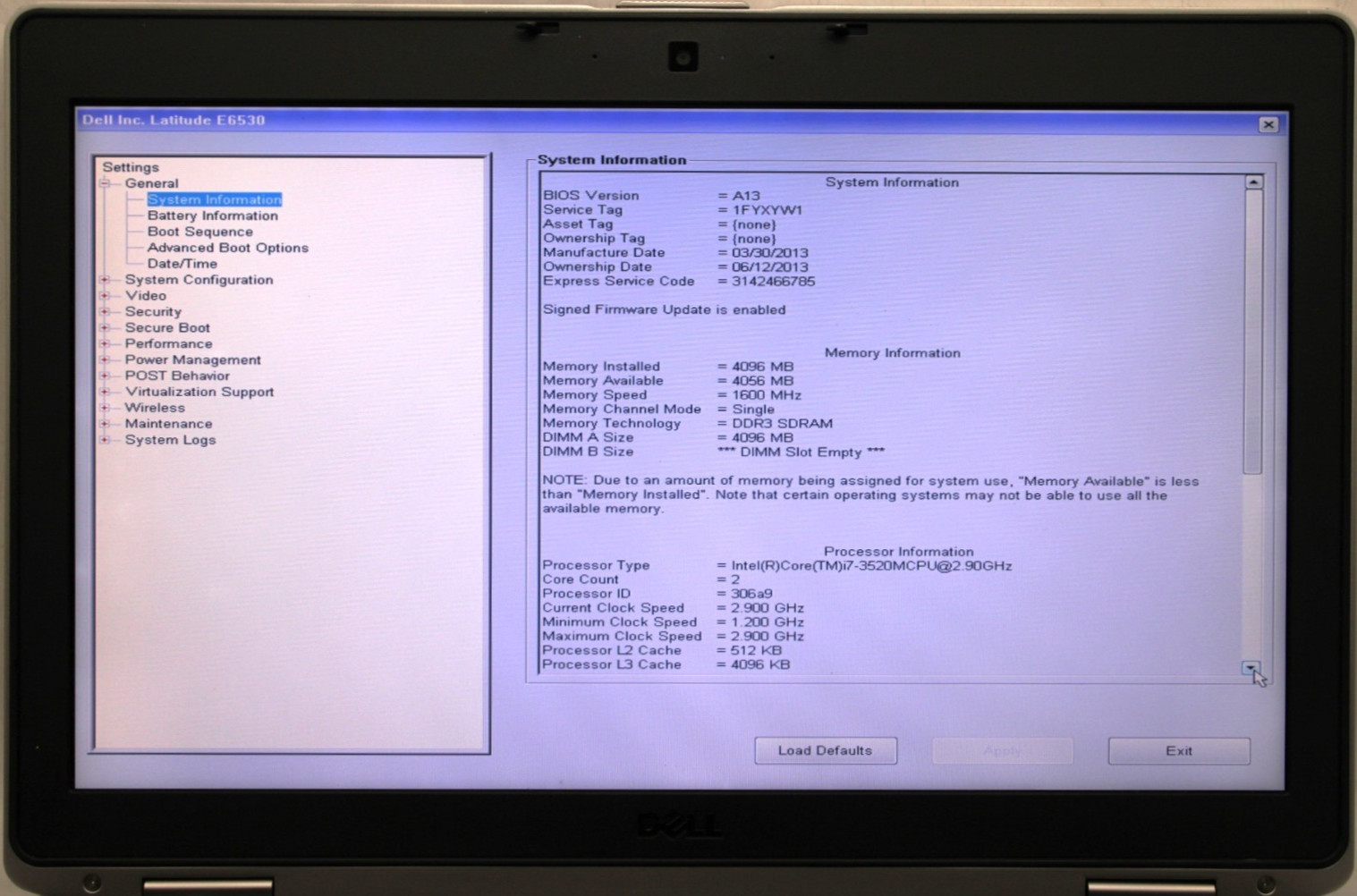Select the General category label

point(152,183)
